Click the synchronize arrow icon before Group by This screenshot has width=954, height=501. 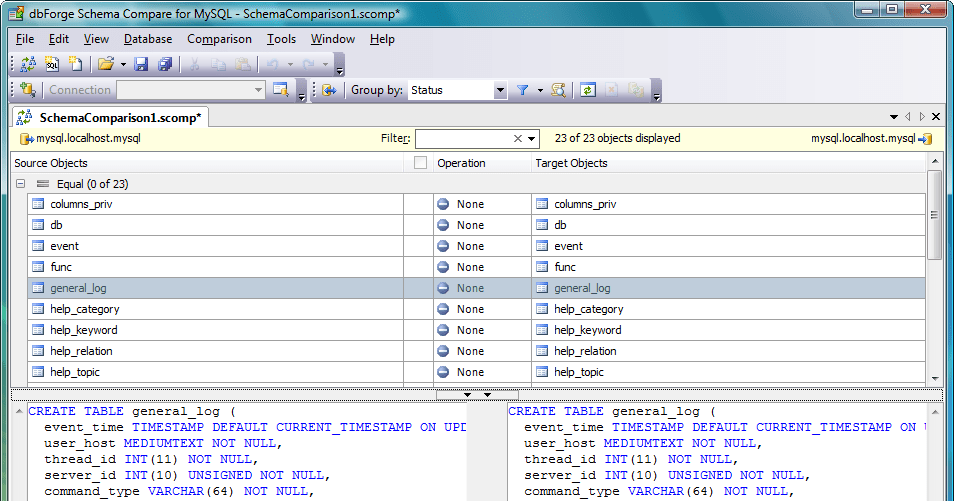[x=329, y=90]
